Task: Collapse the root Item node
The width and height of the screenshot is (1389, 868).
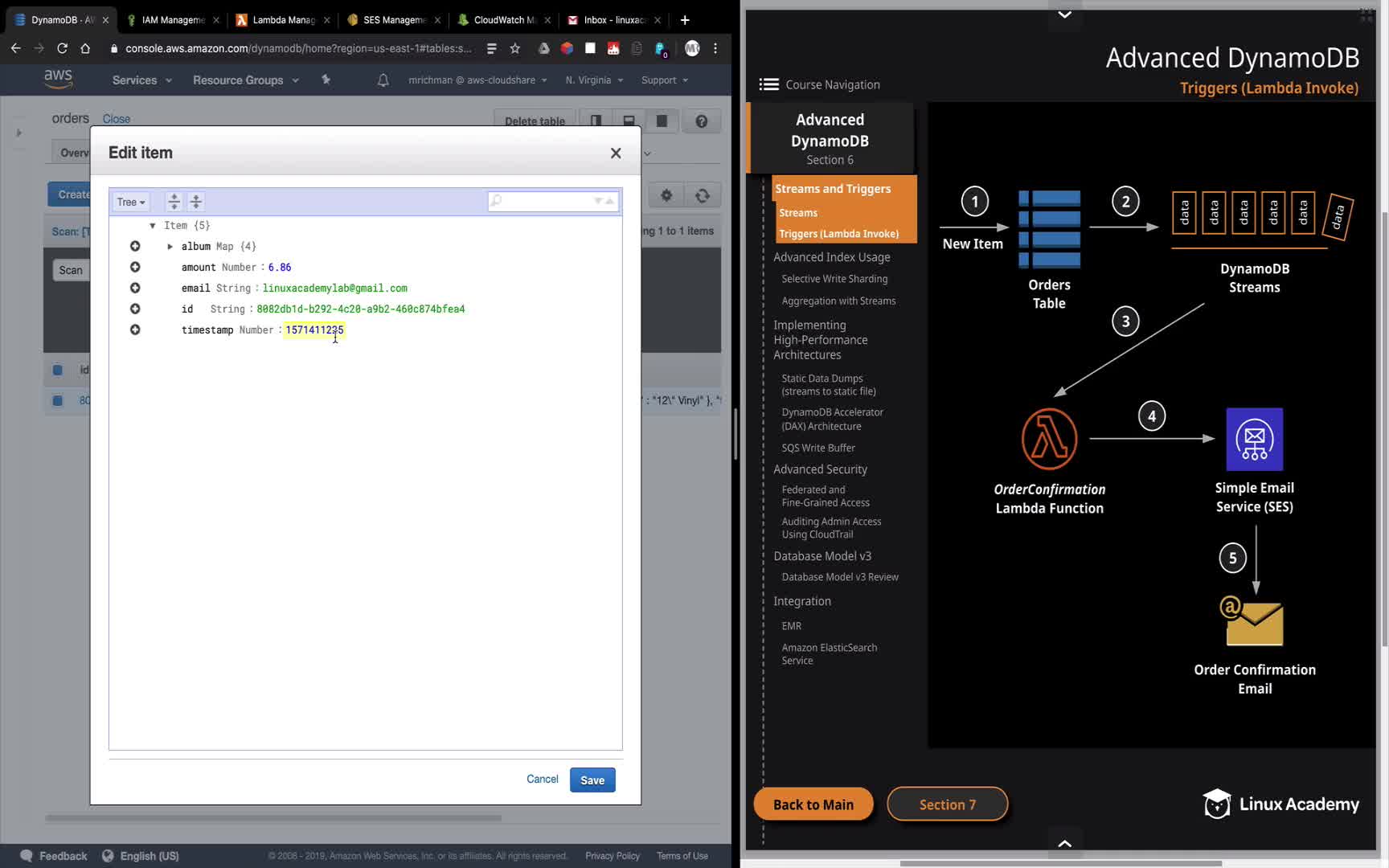Action: (x=152, y=226)
